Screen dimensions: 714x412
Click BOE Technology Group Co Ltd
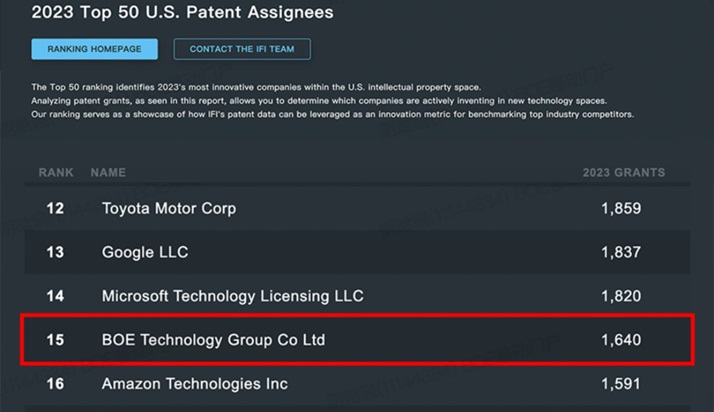coord(214,340)
